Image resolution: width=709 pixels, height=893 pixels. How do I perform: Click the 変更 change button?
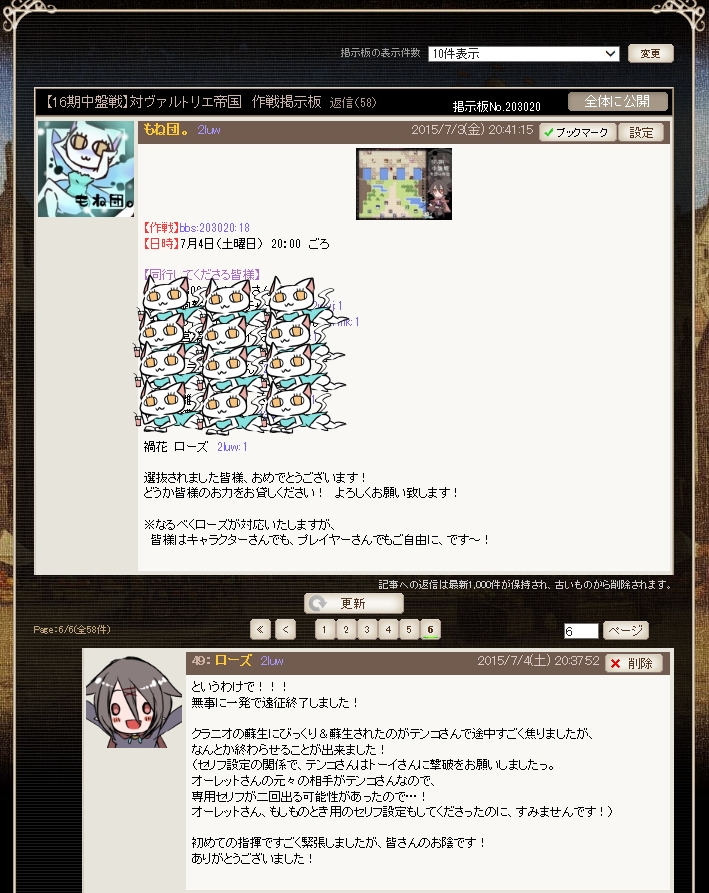click(x=650, y=54)
